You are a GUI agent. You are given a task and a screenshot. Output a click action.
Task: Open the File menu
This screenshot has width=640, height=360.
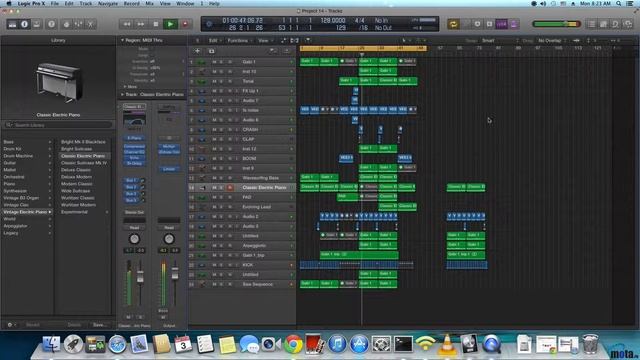click(54, 3)
